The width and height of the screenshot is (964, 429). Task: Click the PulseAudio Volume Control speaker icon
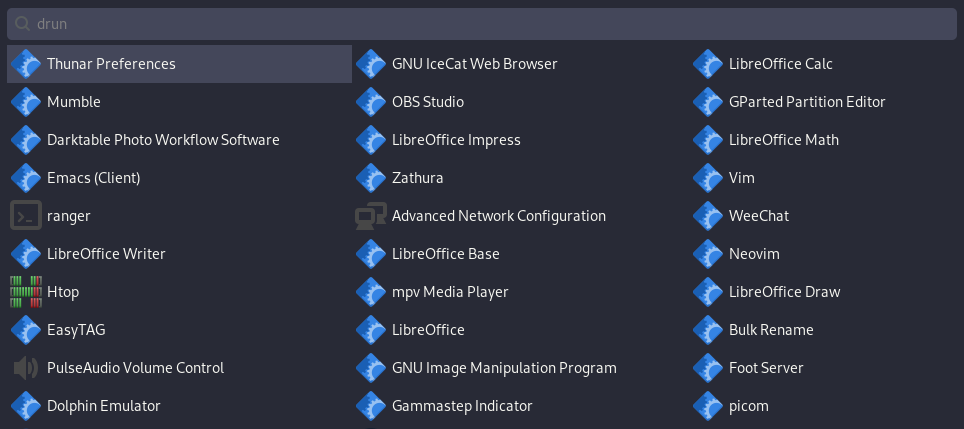pyautogui.click(x=26, y=368)
